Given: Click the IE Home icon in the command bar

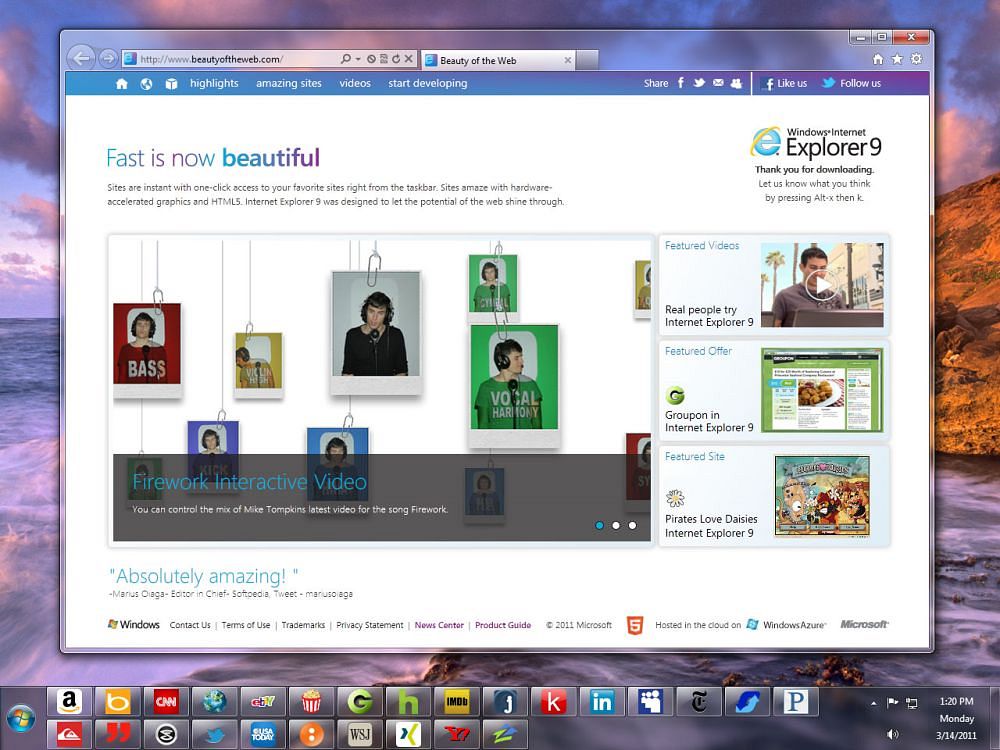Looking at the screenshot, I should click(x=878, y=59).
